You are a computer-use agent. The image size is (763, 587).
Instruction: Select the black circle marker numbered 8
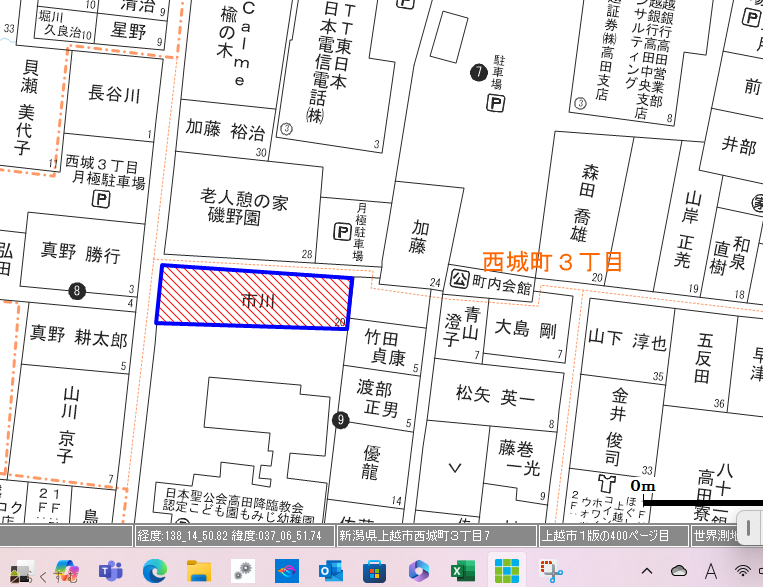[77, 291]
